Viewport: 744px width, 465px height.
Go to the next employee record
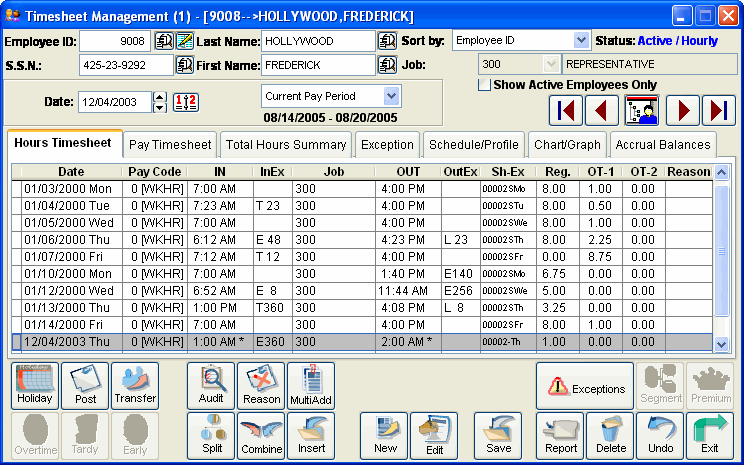click(x=683, y=111)
